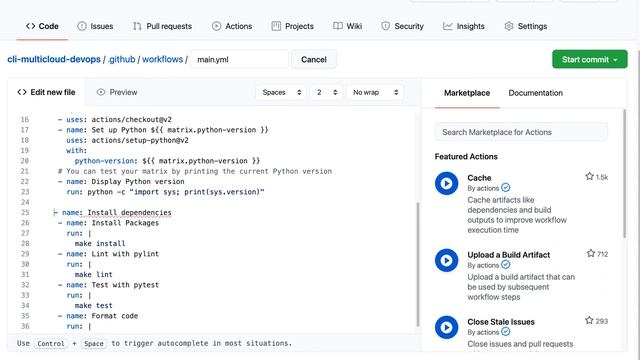Image resolution: width=640 pixels, height=360 pixels.
Task: Click verified badge under Upload a Build Artifact
Action: (x=505, y=265)
